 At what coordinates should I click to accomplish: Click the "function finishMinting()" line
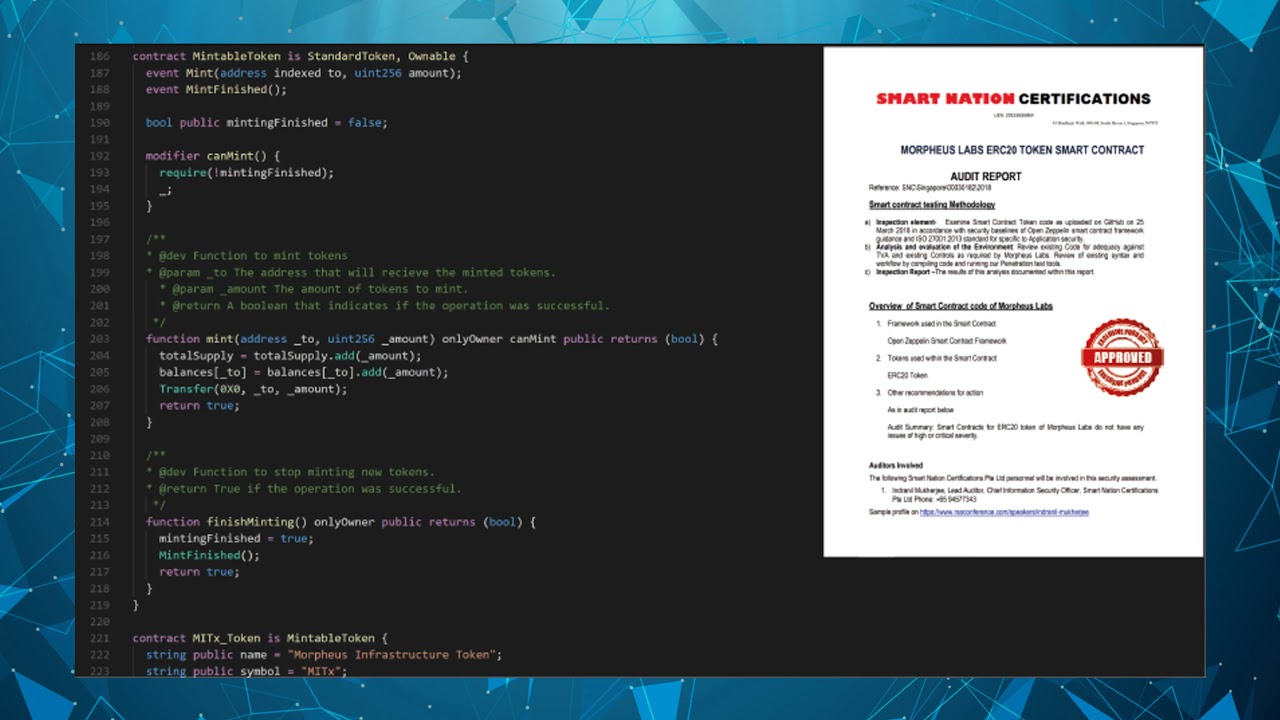click(341, 522)
